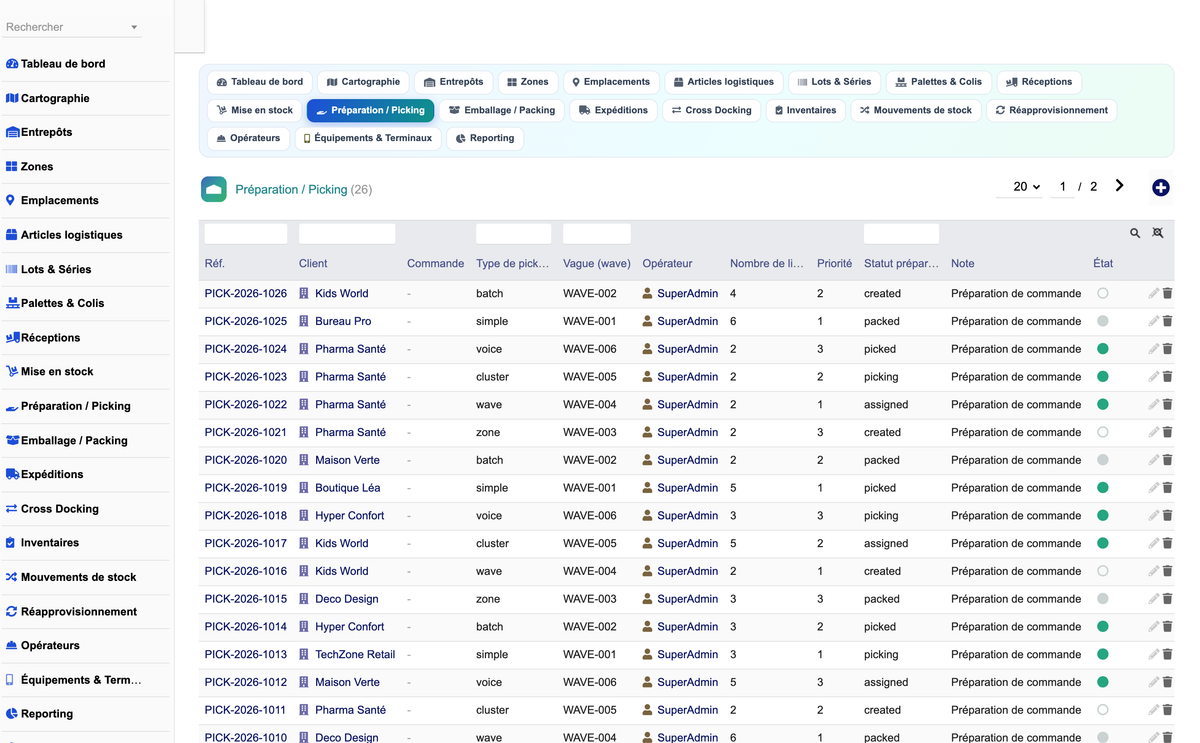Sort by the Opérateur column header
The image size is (1200, 743).
[x=667, y=264]
